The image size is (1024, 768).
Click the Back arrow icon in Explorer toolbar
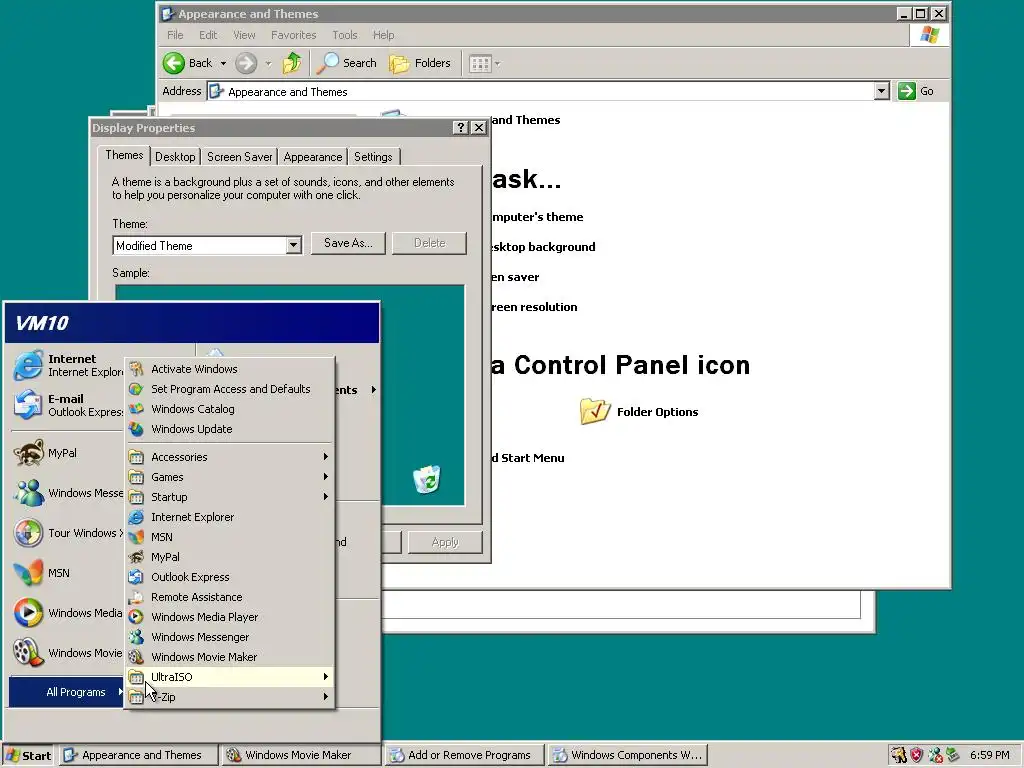click(x=174, y=63)
